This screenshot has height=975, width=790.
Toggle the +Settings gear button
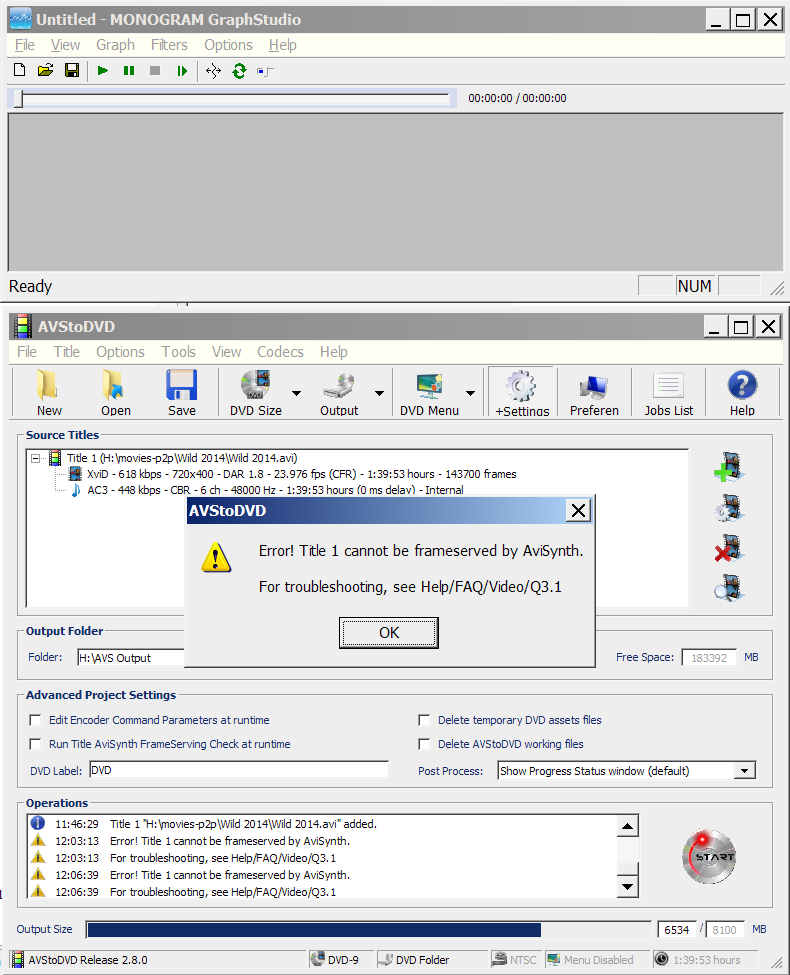pos(521,392)
